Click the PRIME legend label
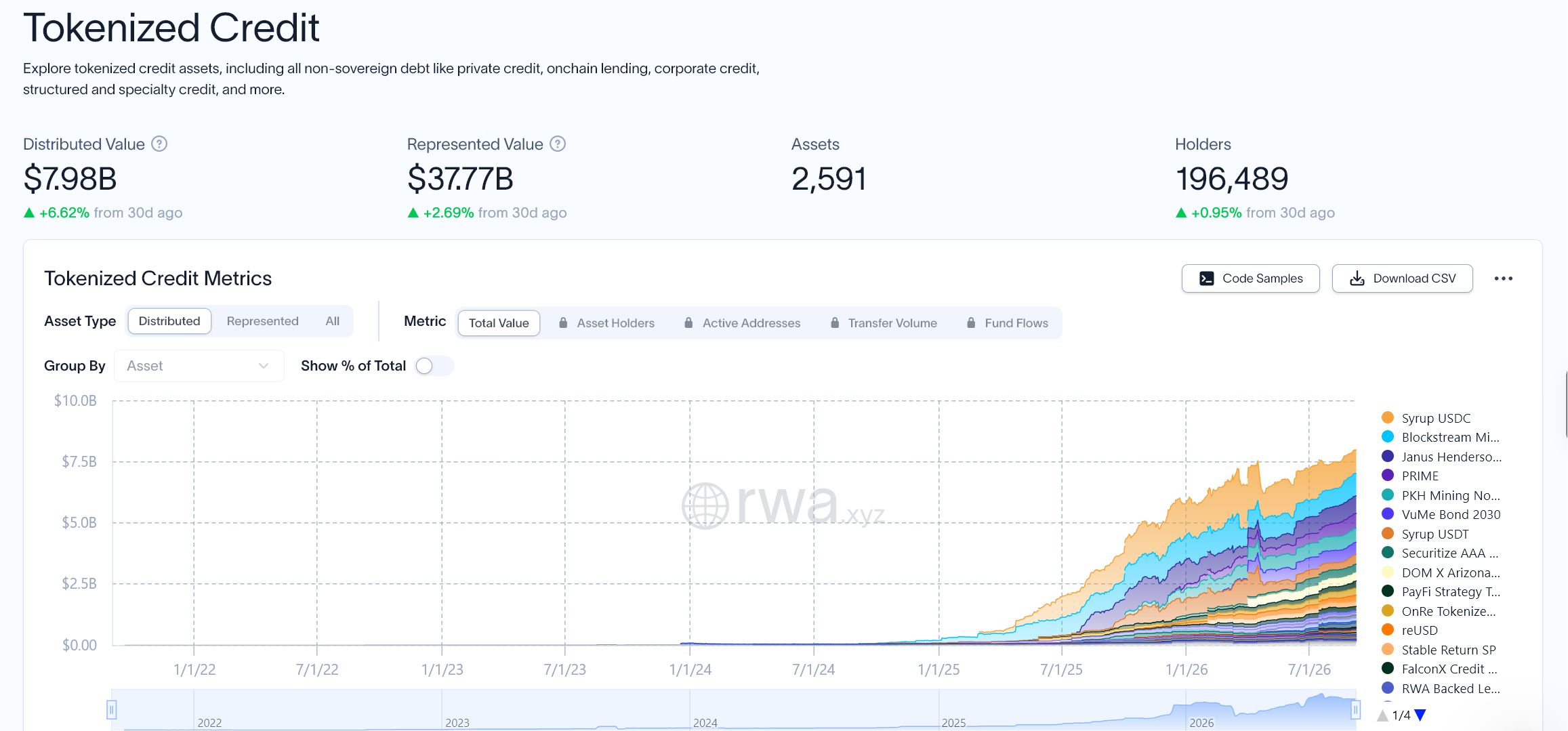 click(1420, 476)
